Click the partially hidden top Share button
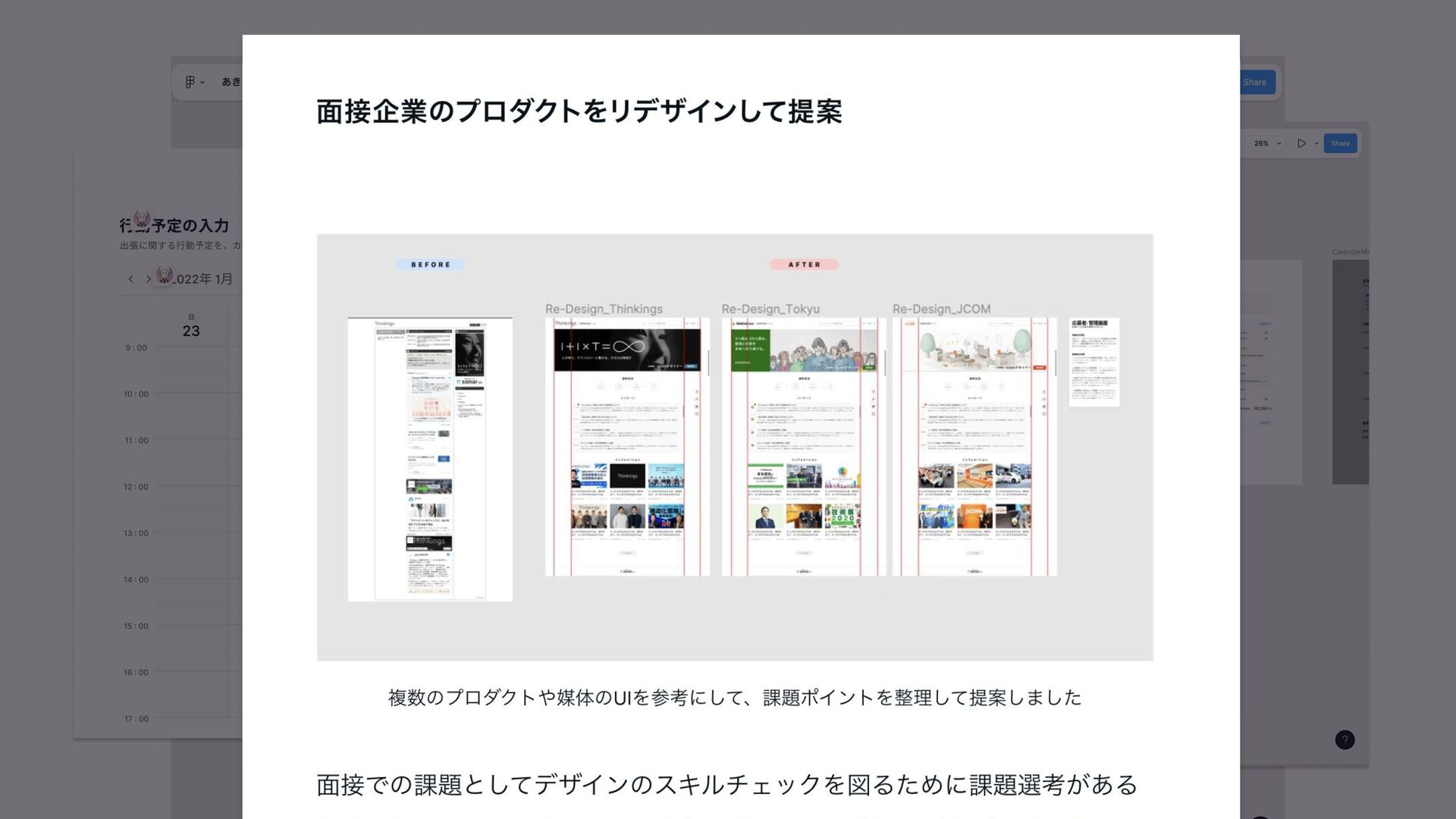The height and width of the screenshot is (819, 1456). (x=1256, y=83)
